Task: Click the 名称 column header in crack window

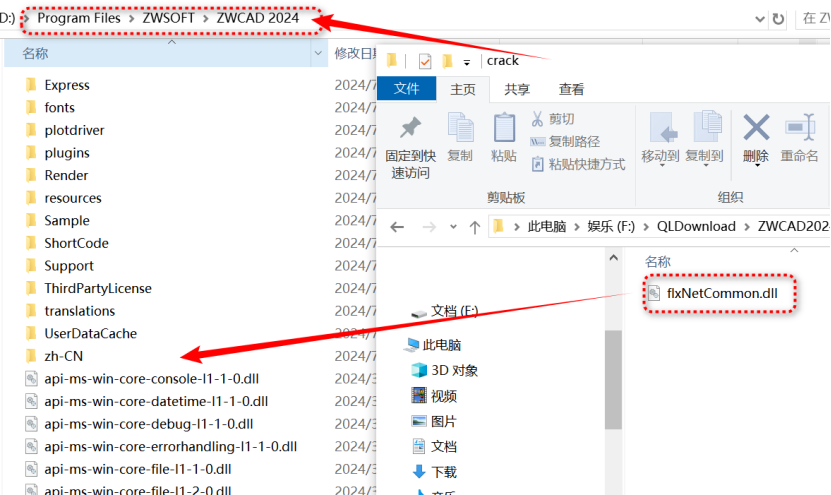Action: coord(658,262)
